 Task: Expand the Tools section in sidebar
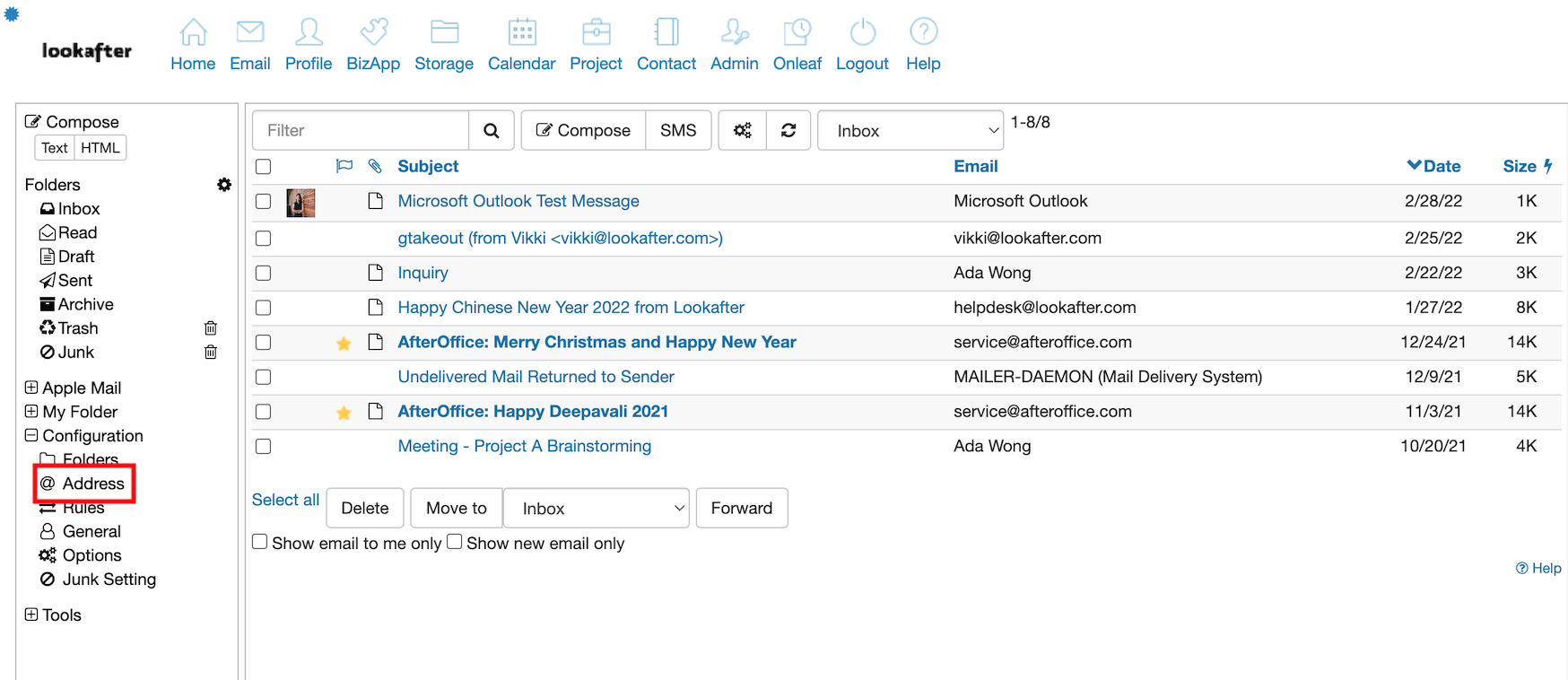(x=31, y=615)
